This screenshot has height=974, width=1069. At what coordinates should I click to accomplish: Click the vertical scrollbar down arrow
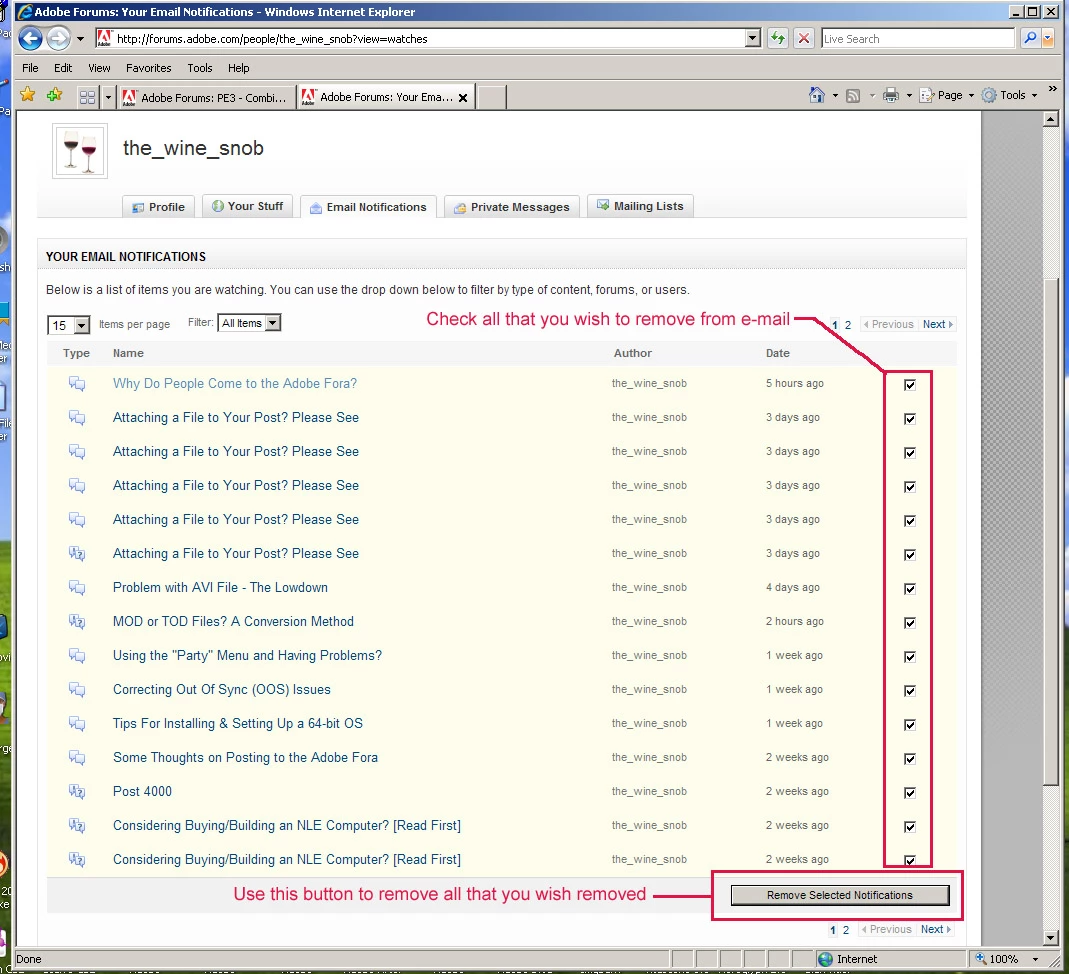point(1051,938)
